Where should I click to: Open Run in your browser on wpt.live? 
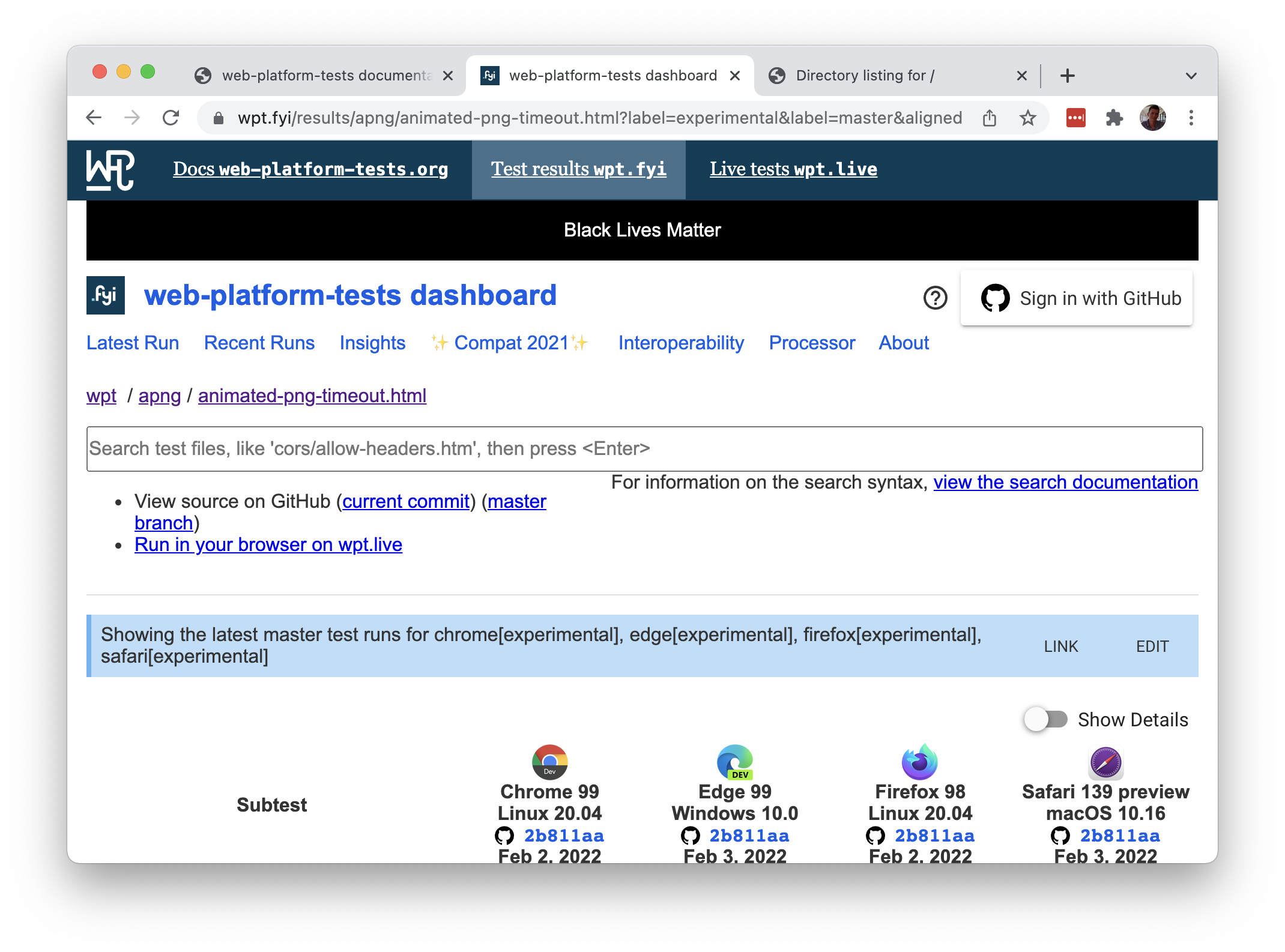pyautogui.click(x=268, y=544)
